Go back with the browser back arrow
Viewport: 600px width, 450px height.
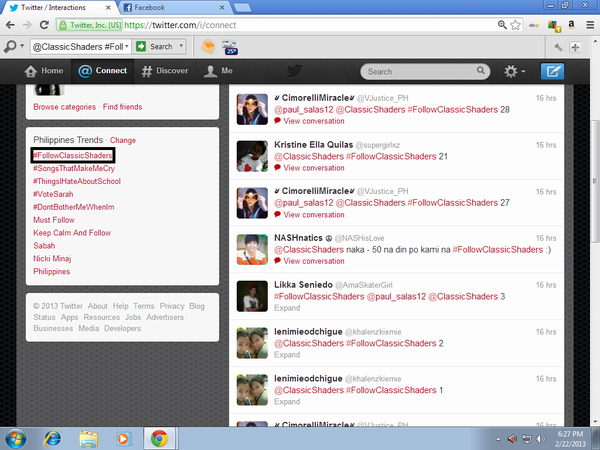pos(10,25)
